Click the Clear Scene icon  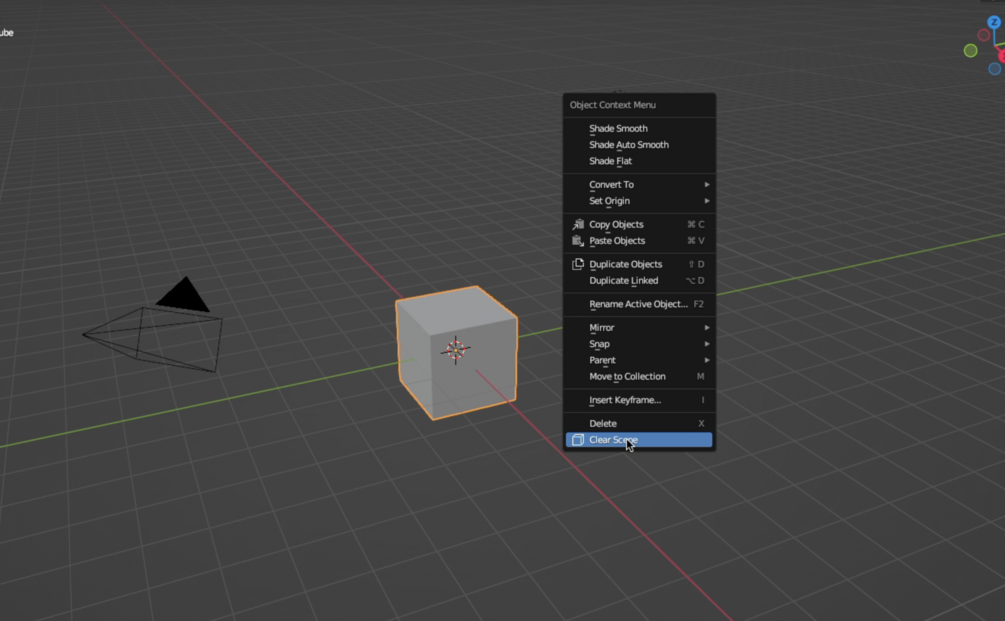coord(577,440)
